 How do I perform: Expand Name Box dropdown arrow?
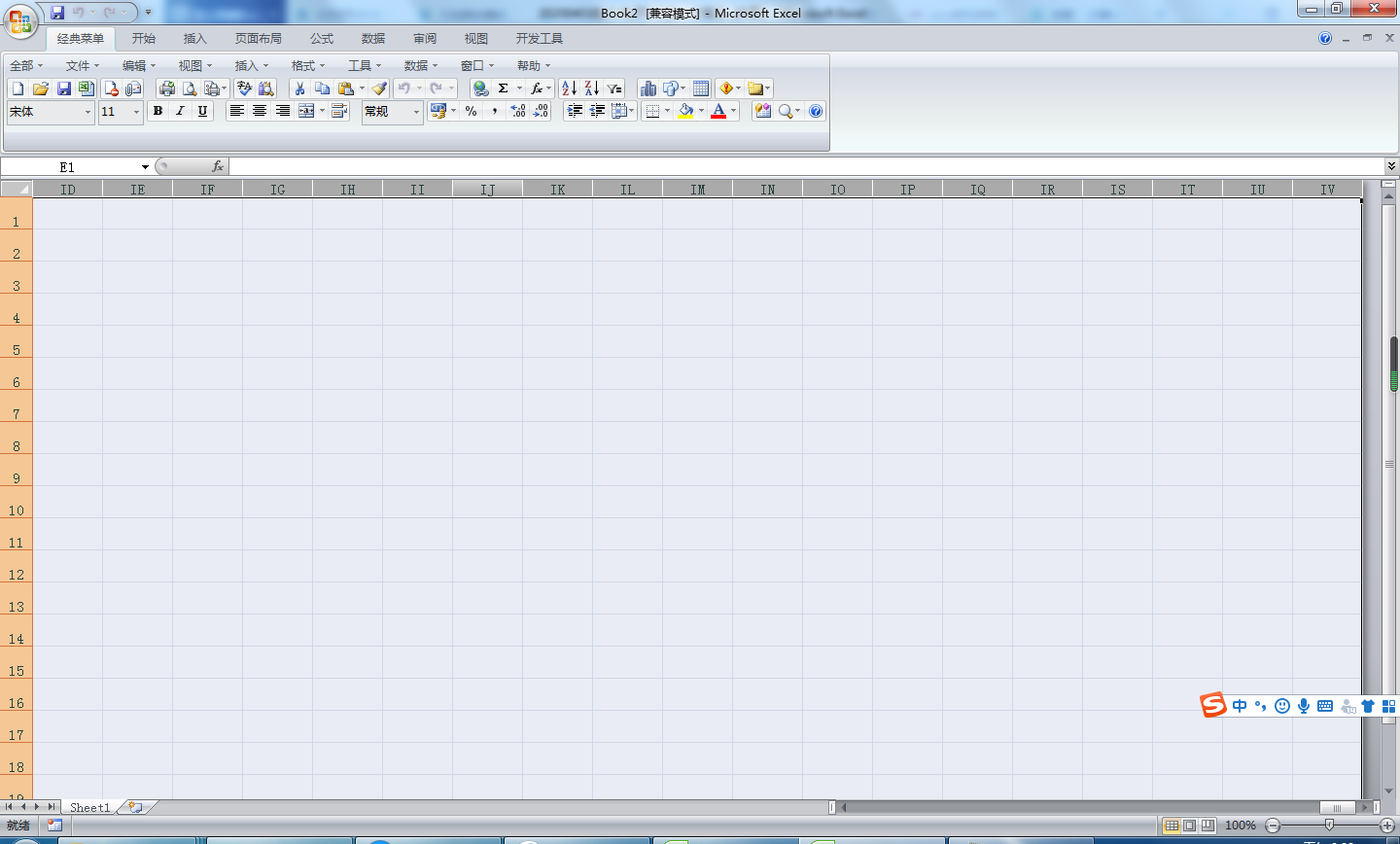coord(145,167)
